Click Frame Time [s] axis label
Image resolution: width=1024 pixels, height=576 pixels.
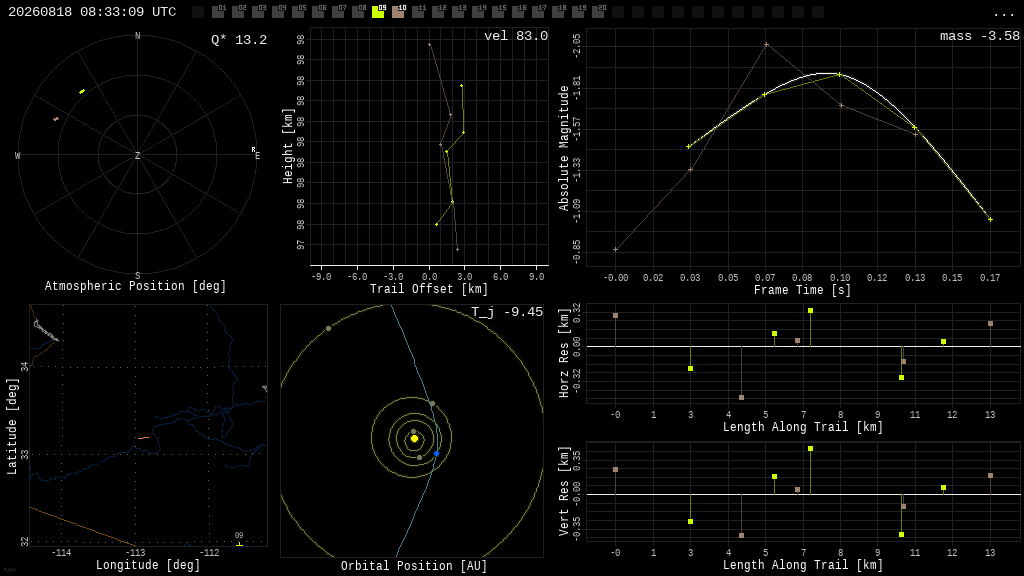click(802, 289)
